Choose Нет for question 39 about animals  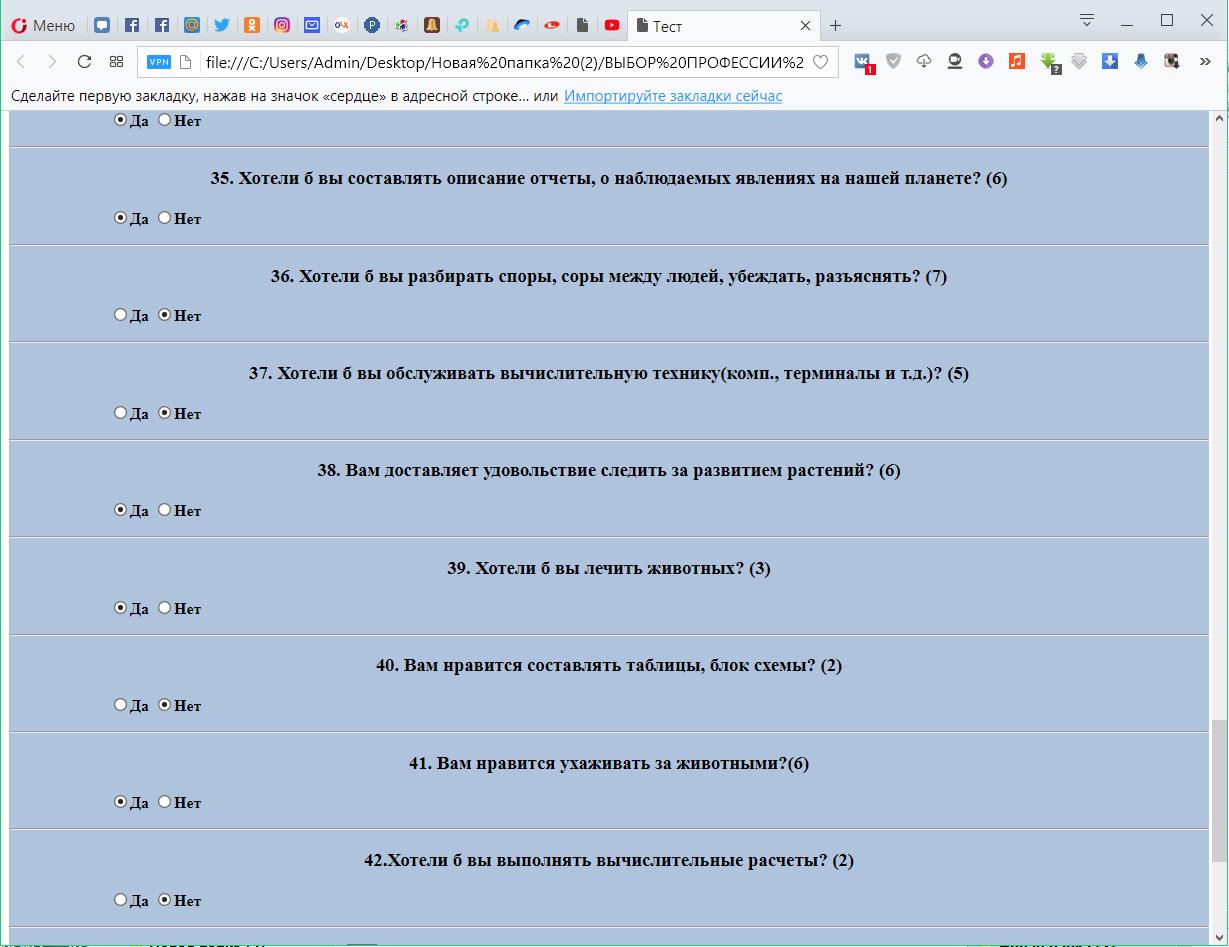[165, 607]
